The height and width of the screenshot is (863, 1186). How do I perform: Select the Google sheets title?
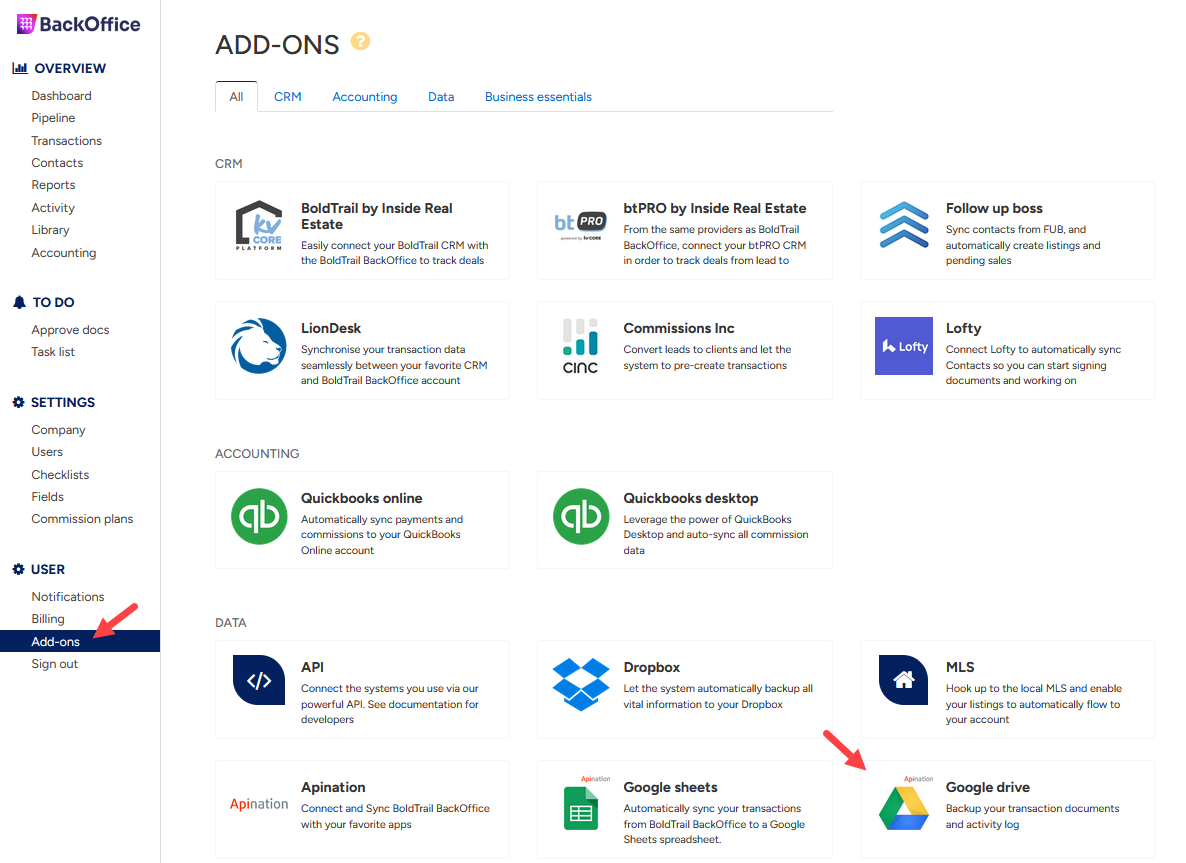point(670,787)
